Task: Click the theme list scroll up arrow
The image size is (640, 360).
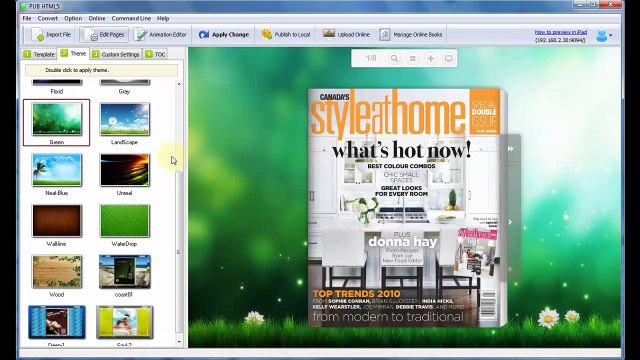Action: (179, 84)
